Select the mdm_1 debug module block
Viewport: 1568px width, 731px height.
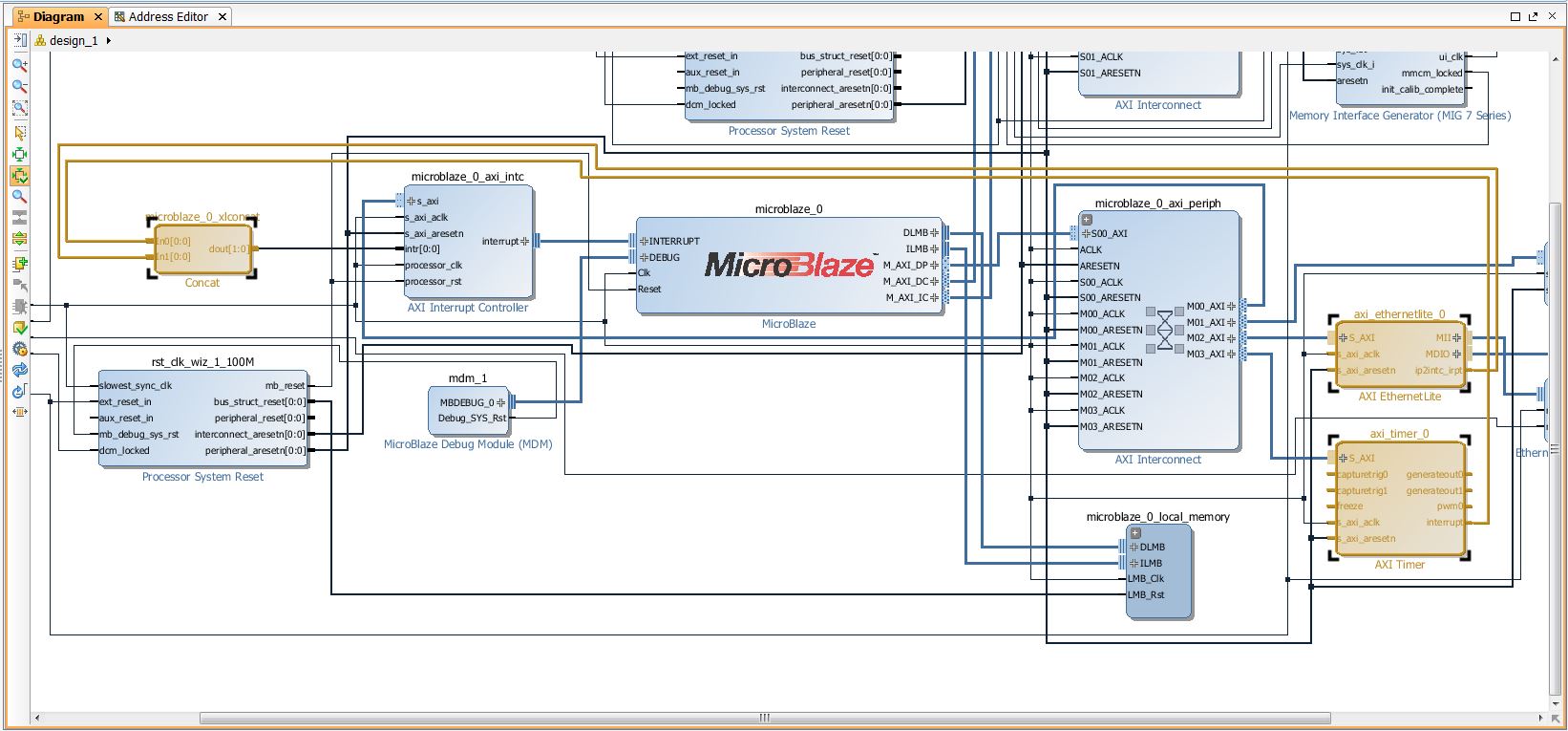[468, 410]
